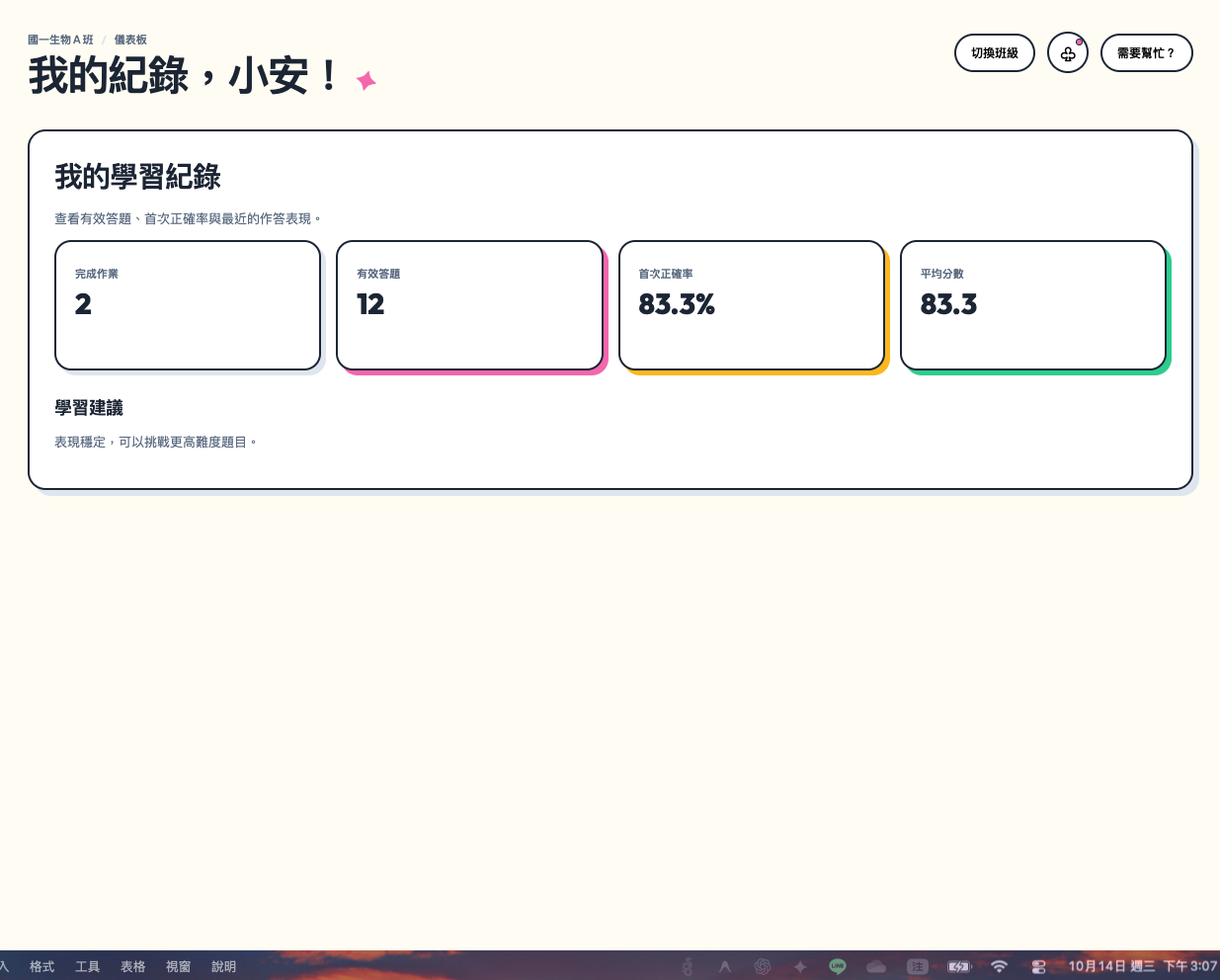
Task: Switch input method via 注 icon
Action: coord(918,966)
